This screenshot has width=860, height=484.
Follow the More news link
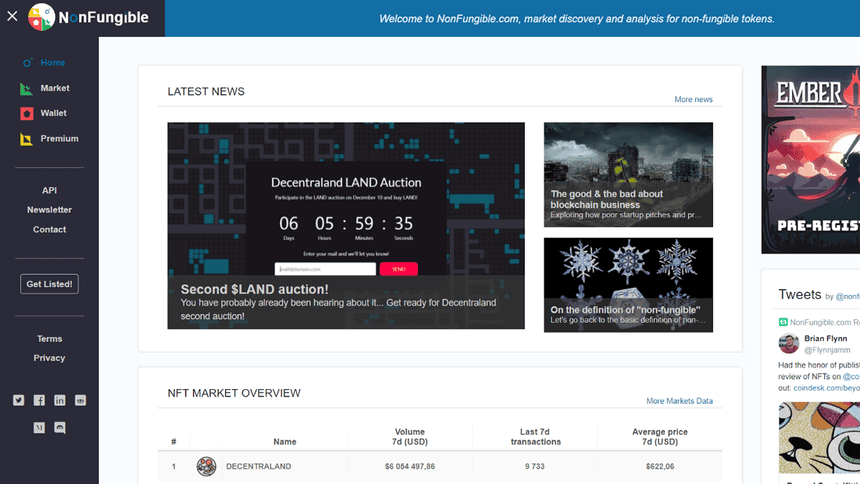click(693, 100)
